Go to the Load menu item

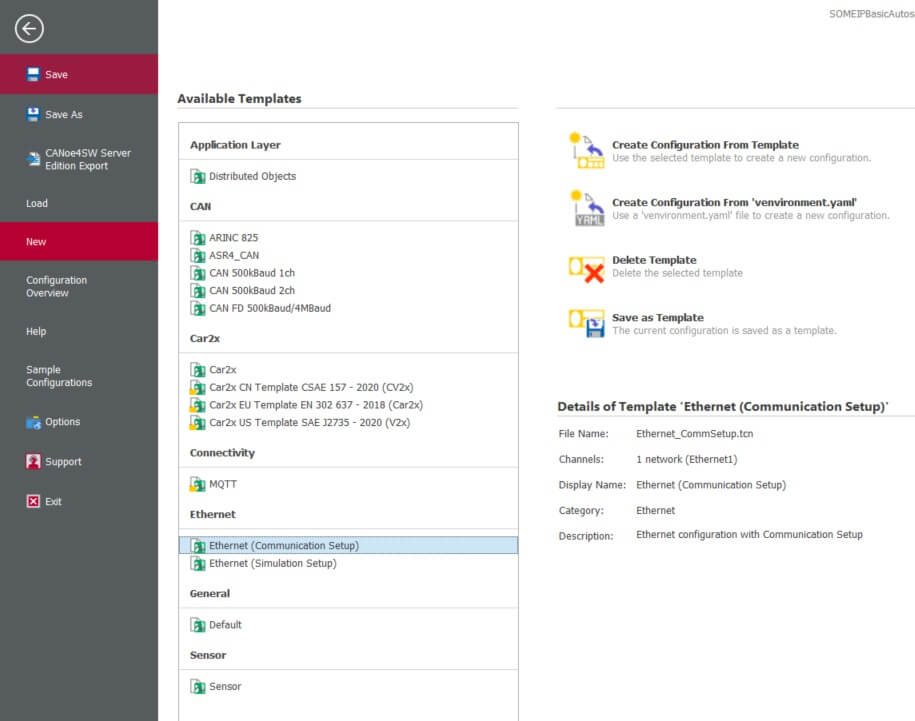(x=37, y=203)
